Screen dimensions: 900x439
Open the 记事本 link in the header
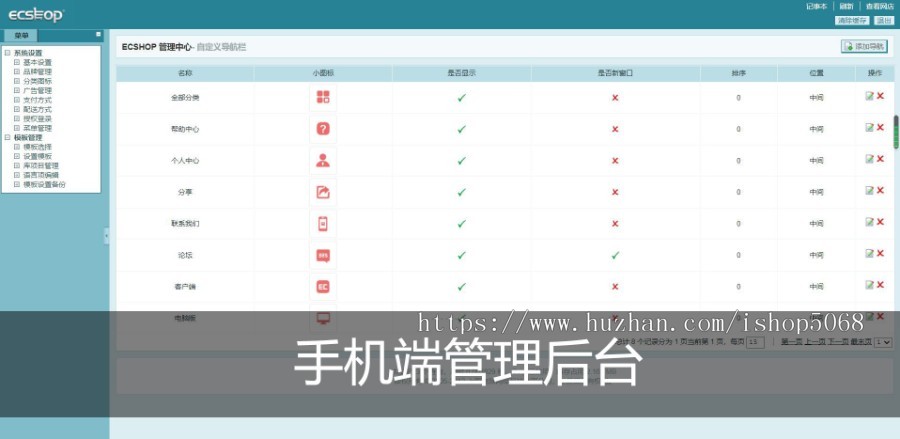pyautogui.click(x=816, y=6)
